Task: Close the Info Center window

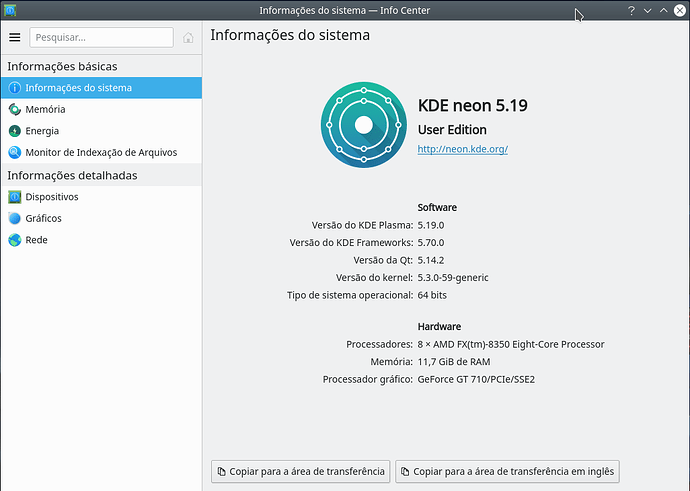Action: (679, 10)
